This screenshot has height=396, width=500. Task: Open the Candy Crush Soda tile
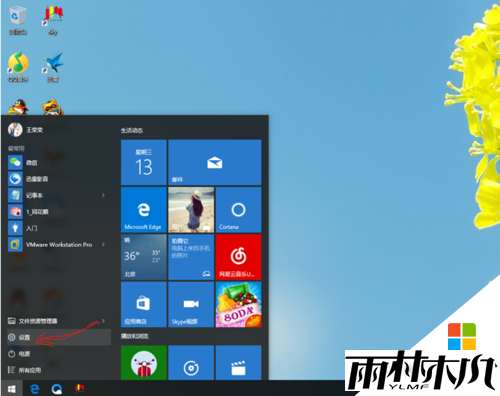pos(238,304)
